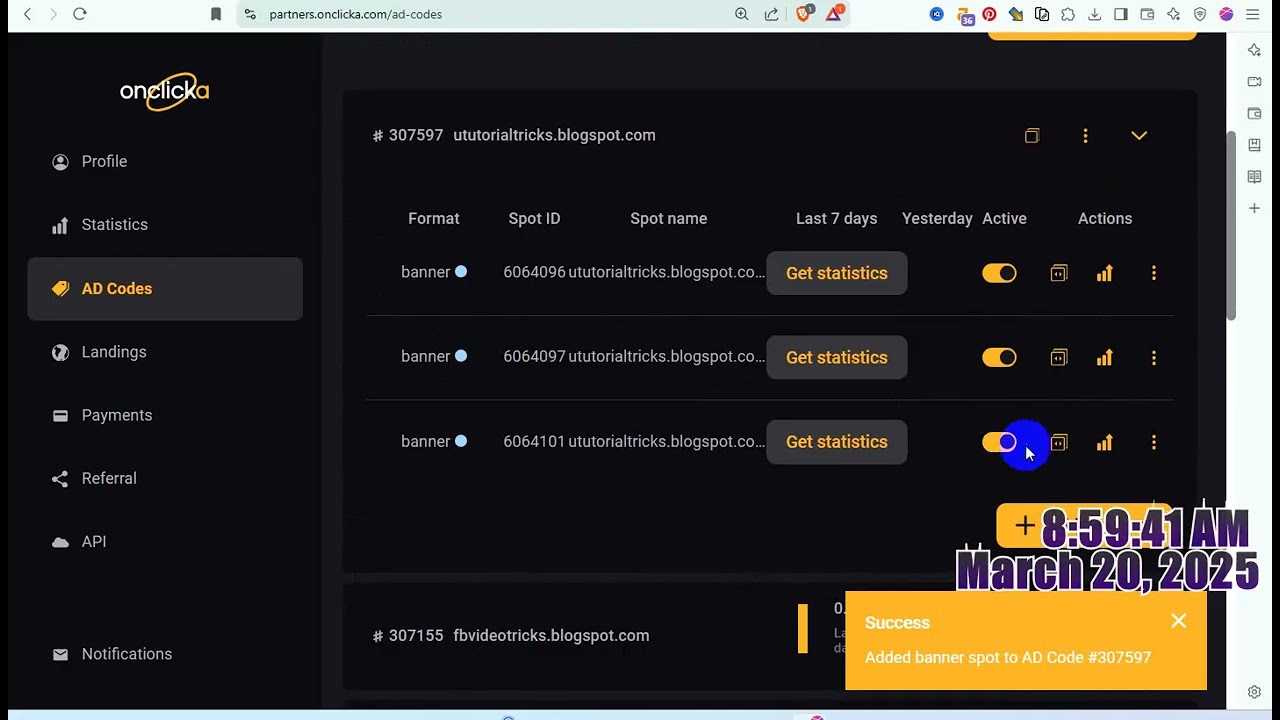Open the extensions puzzle icon
The height and width of the screenshot is (720, 1280).
(1068, 14)
